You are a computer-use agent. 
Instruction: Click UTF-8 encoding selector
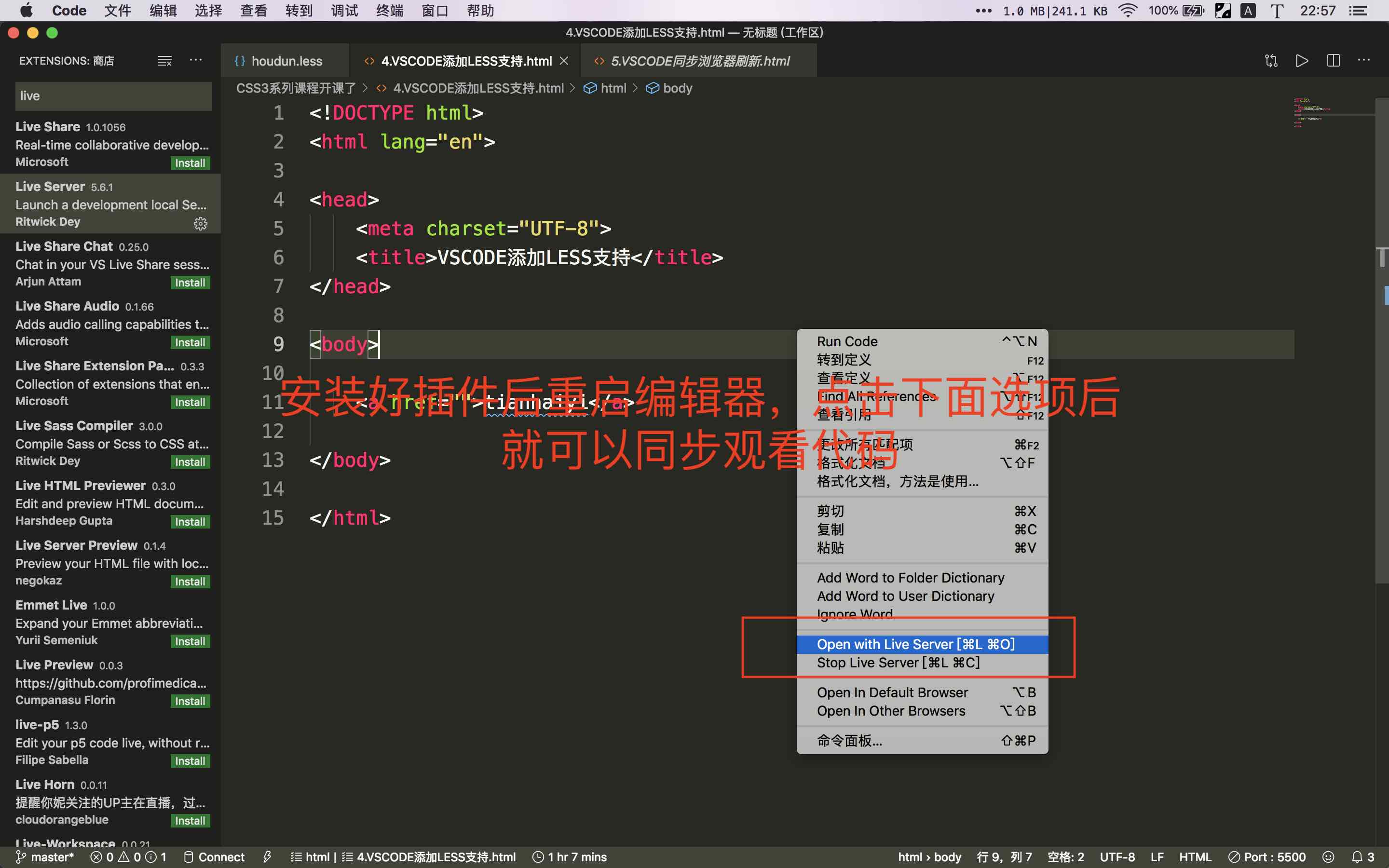pos(1117,857)
